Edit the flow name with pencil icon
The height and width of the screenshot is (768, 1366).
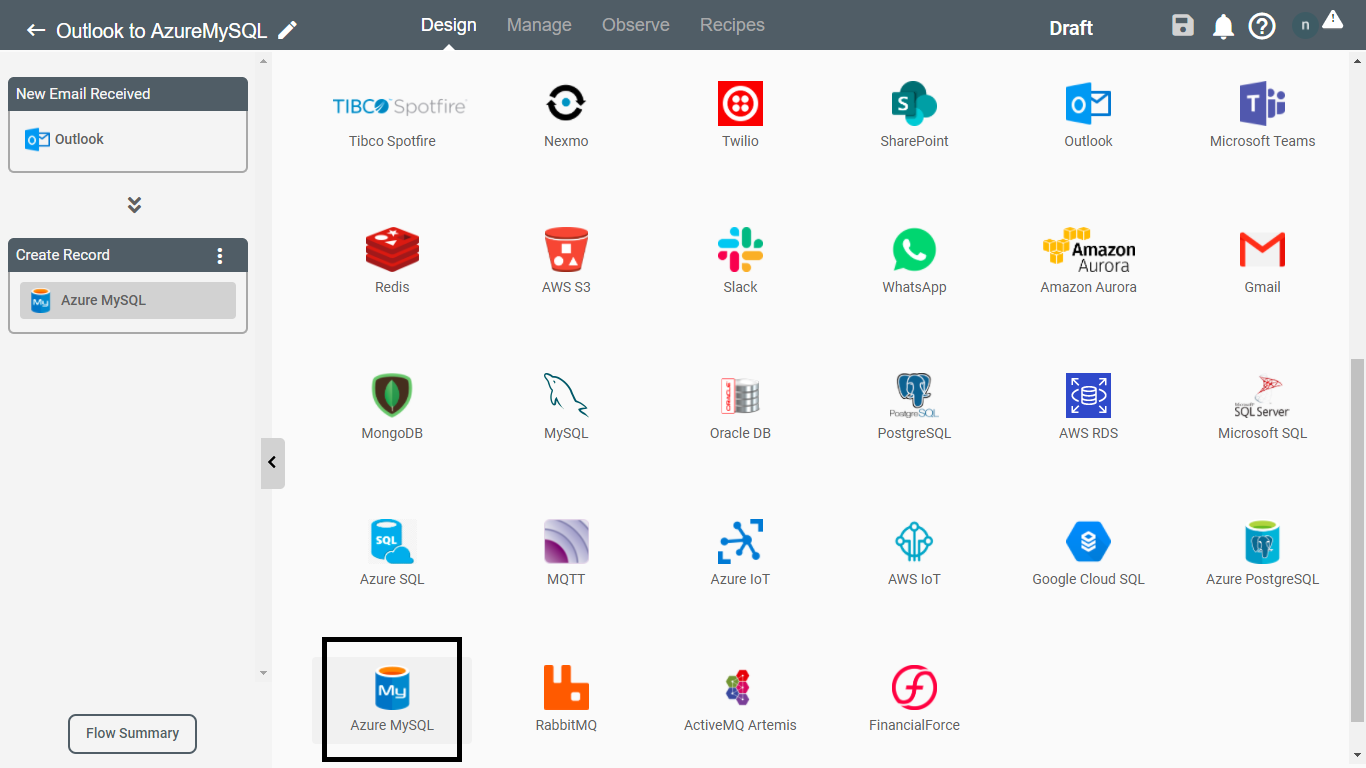click(287, 30)
